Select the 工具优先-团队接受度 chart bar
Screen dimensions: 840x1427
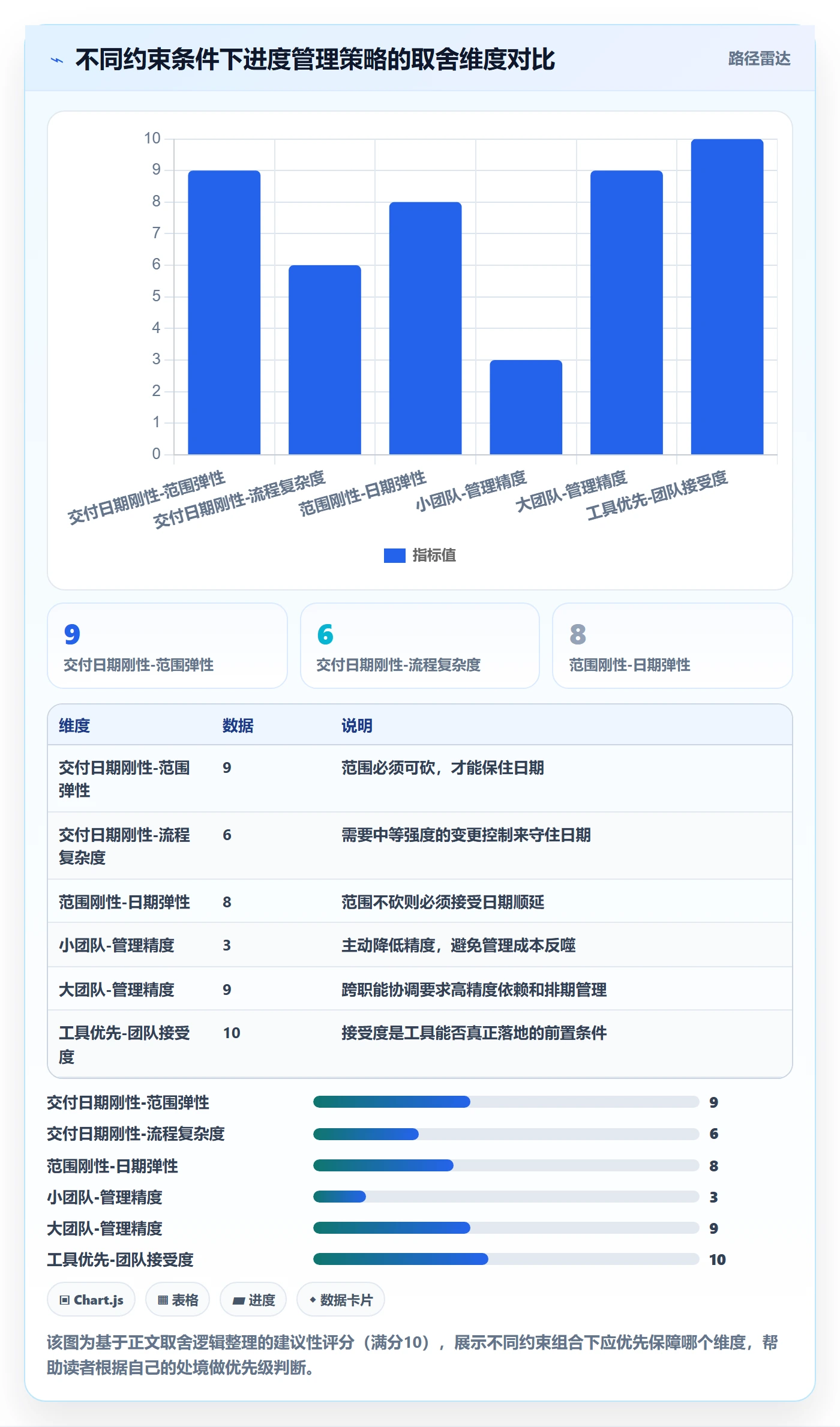point(727,296)
